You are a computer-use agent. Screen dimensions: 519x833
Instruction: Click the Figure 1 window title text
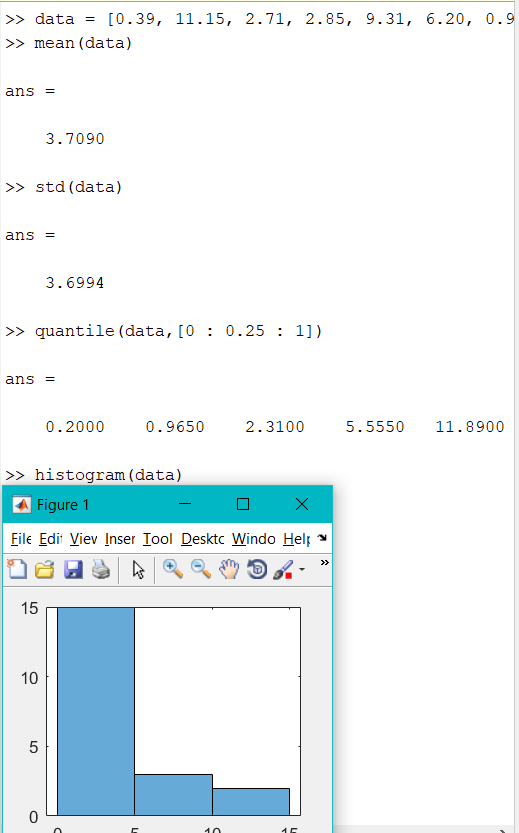point(63,504)
